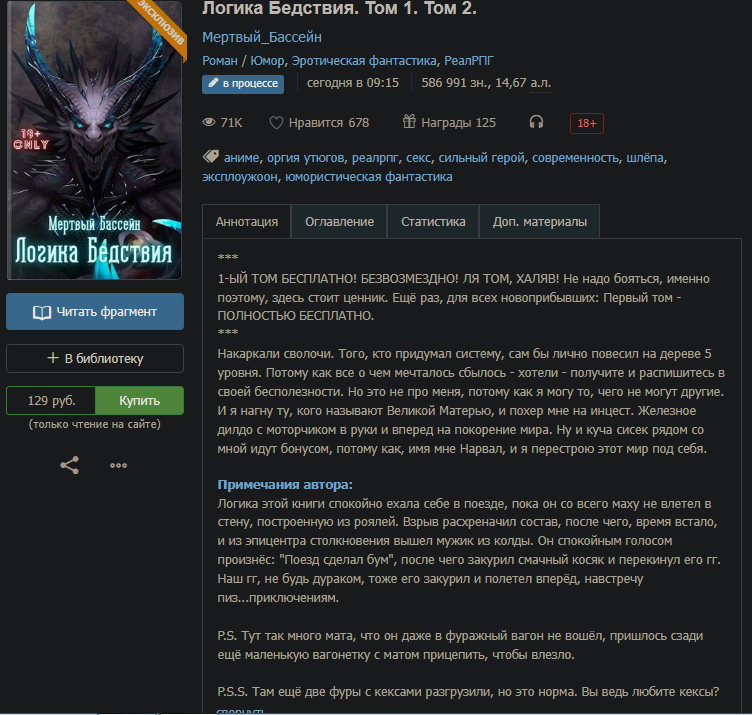This screenshot has width=752, height=715.
Task: Click the в процессе status badge
Action: click(x=243, y=84)
